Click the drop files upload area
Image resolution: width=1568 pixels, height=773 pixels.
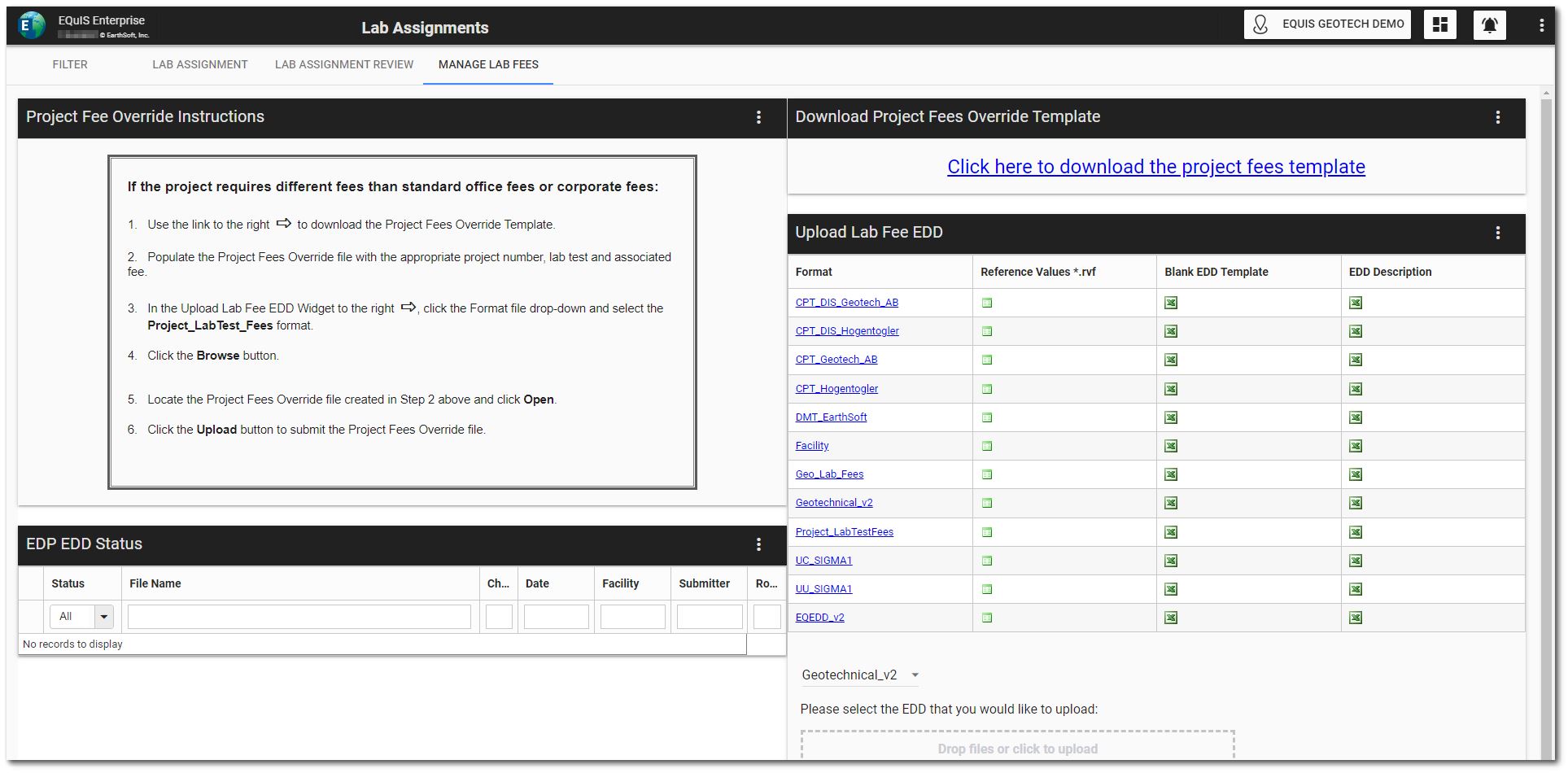[1017, 747]
